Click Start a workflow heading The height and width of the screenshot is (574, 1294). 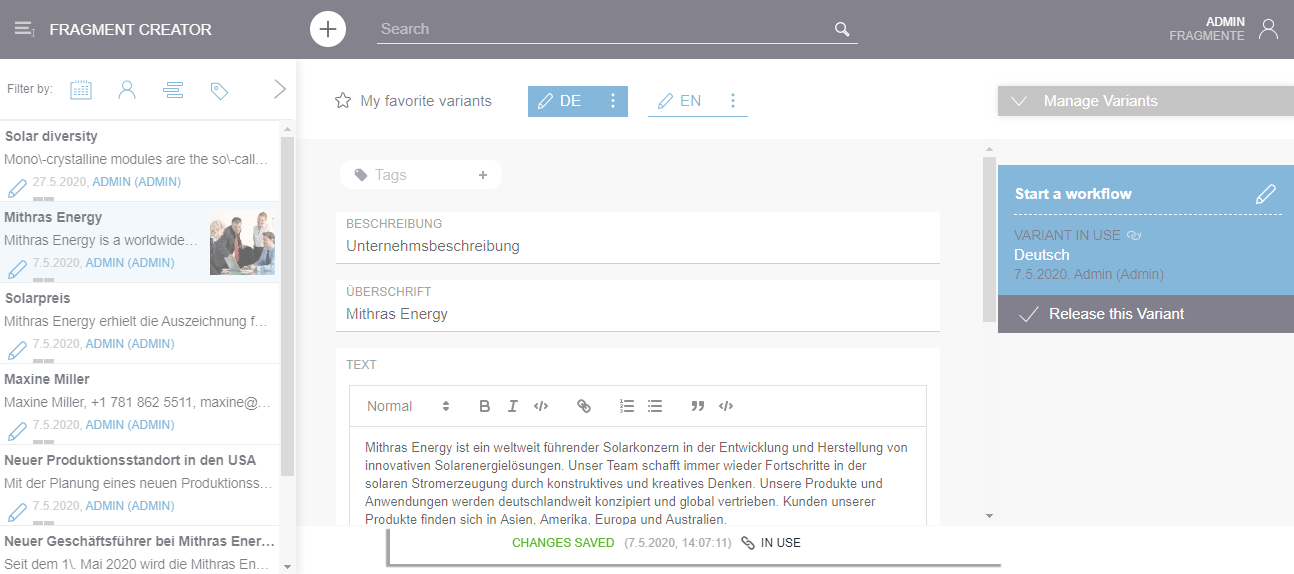1073,194
